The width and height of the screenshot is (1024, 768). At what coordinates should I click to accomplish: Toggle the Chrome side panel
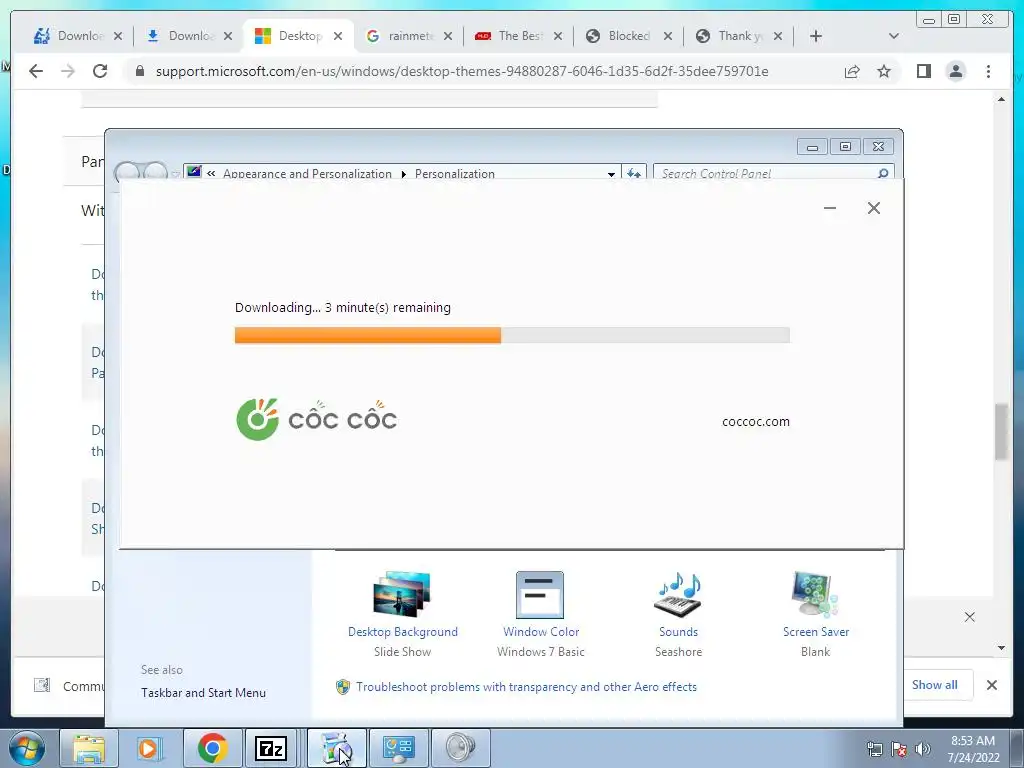(x=923, y=71)
